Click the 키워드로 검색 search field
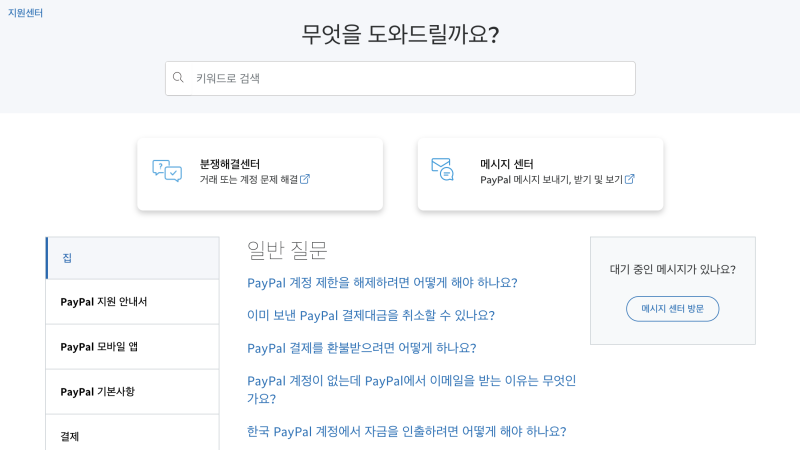 coord(400,79)
